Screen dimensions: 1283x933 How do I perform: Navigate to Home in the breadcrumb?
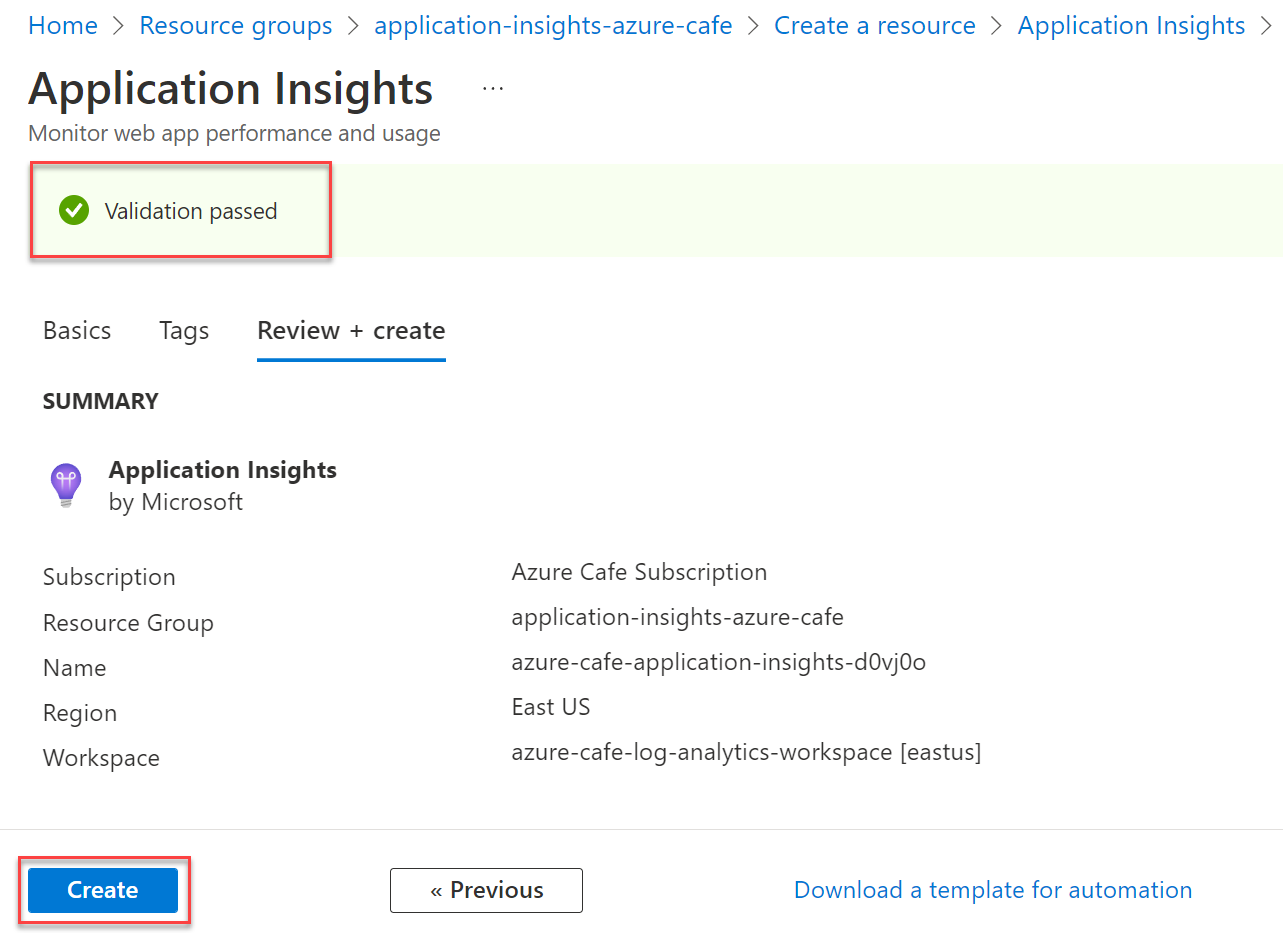coord(63,25)
